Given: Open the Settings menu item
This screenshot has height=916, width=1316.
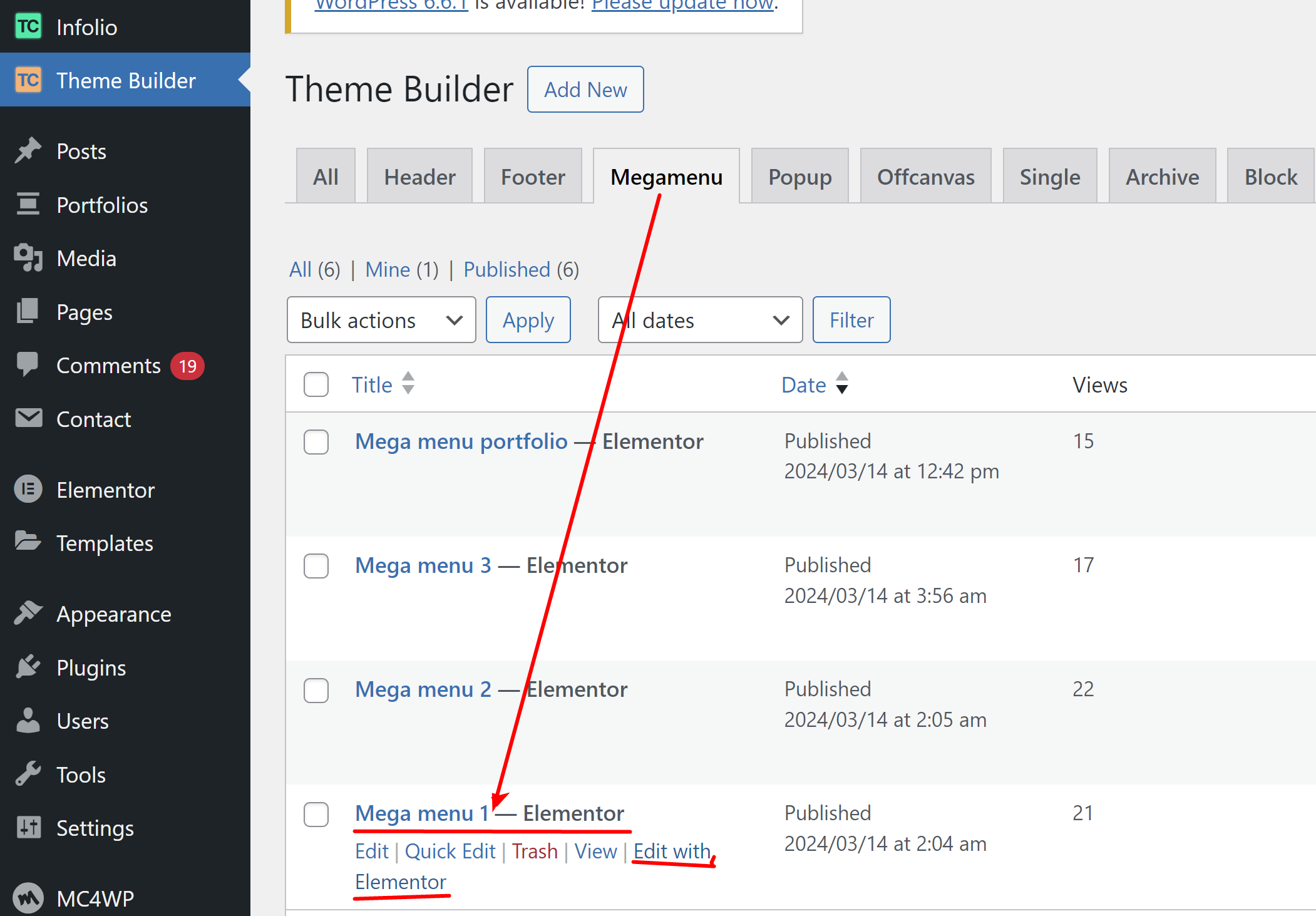Looking at the screenshot, I should click(x=125, y=828).
